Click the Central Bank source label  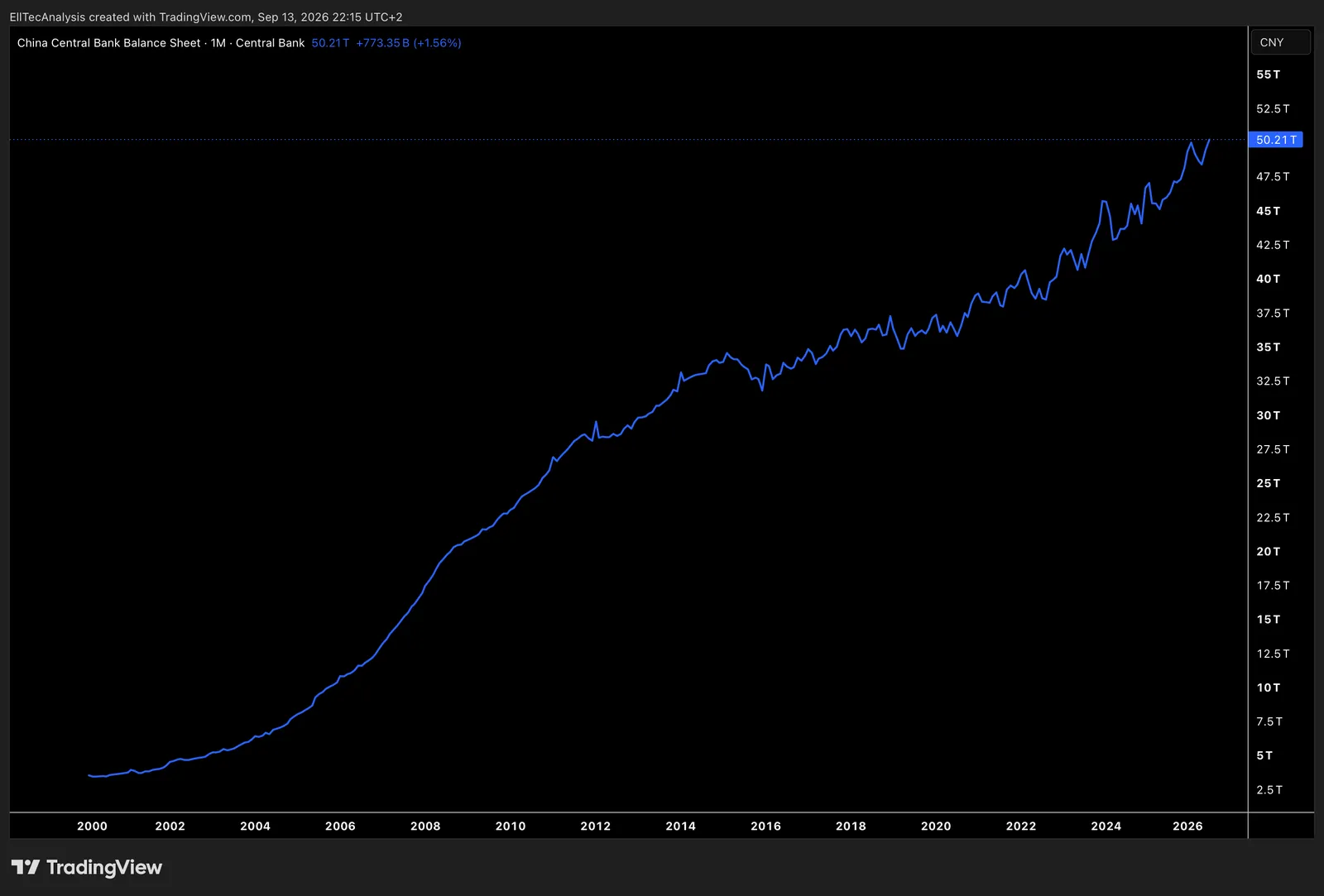point(270,43)
